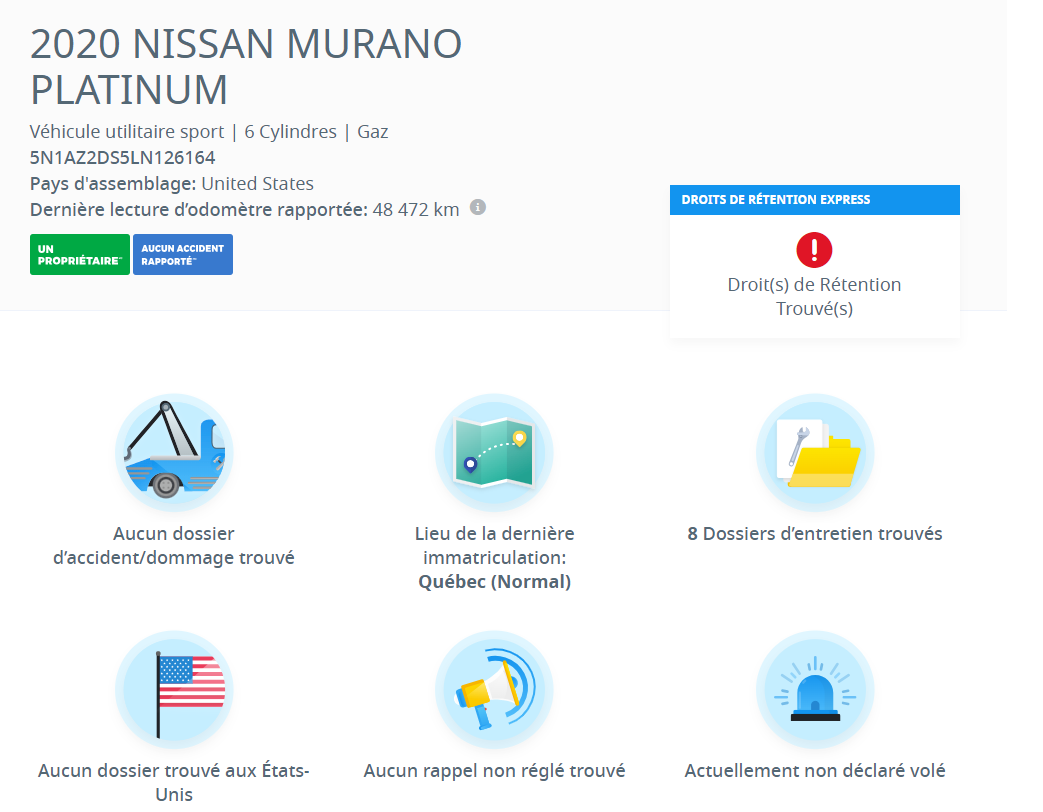Click Aucun dossier d'accident/dommage trouvé label
Image resolution: width=1043 pixels, height=812 pixels.
click(174, 545)
